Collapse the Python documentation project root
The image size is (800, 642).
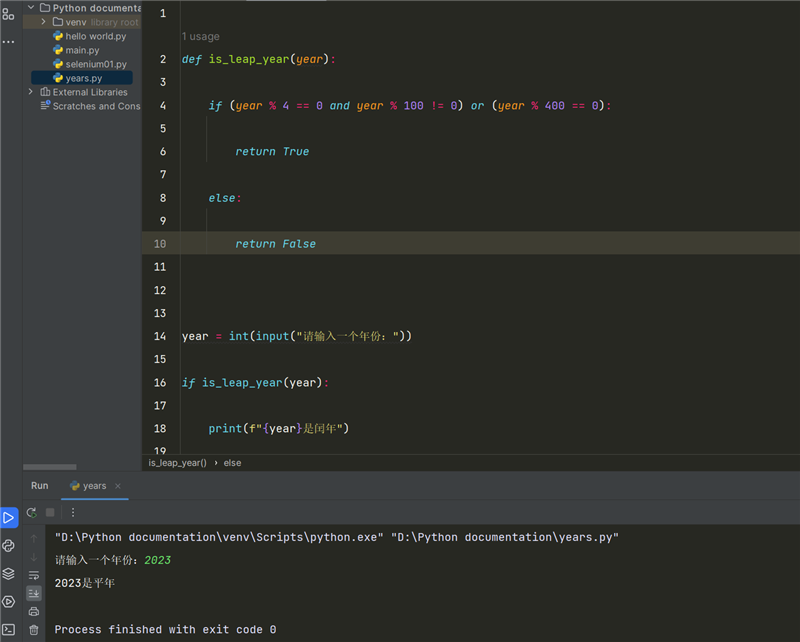31,8
